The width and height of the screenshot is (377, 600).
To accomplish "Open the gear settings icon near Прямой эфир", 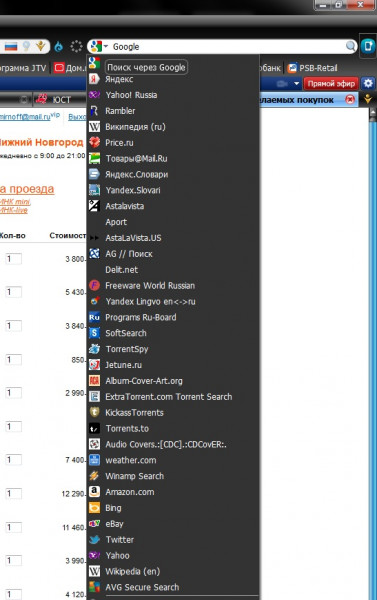I will click(368, 83).
